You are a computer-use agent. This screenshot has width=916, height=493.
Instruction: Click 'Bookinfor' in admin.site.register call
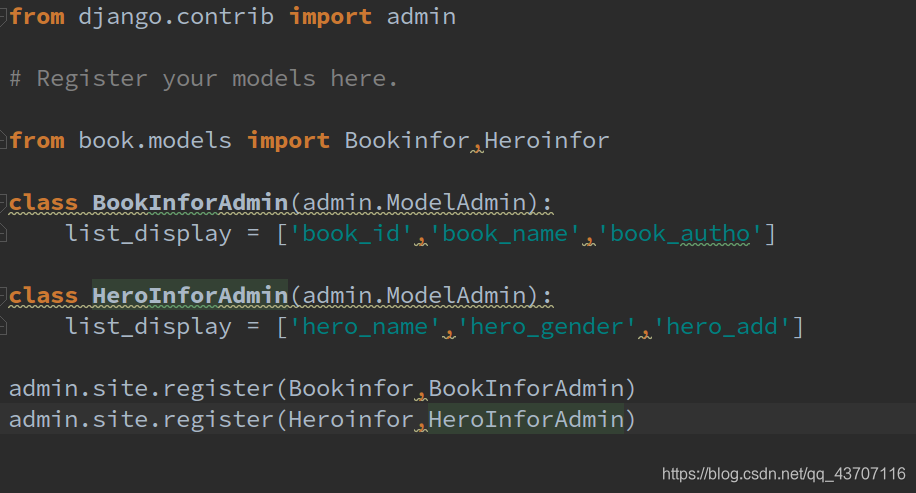(x=351, y=388)
